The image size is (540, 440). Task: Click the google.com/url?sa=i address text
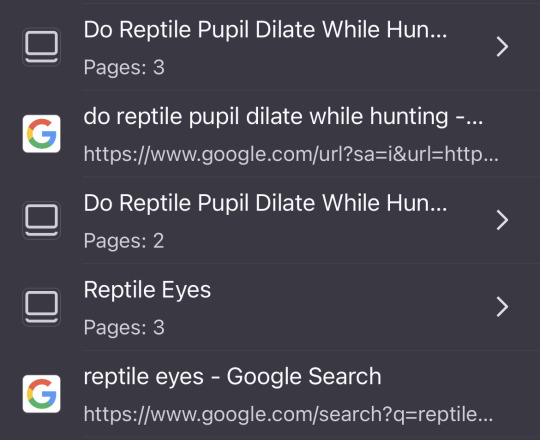(291, 154)
